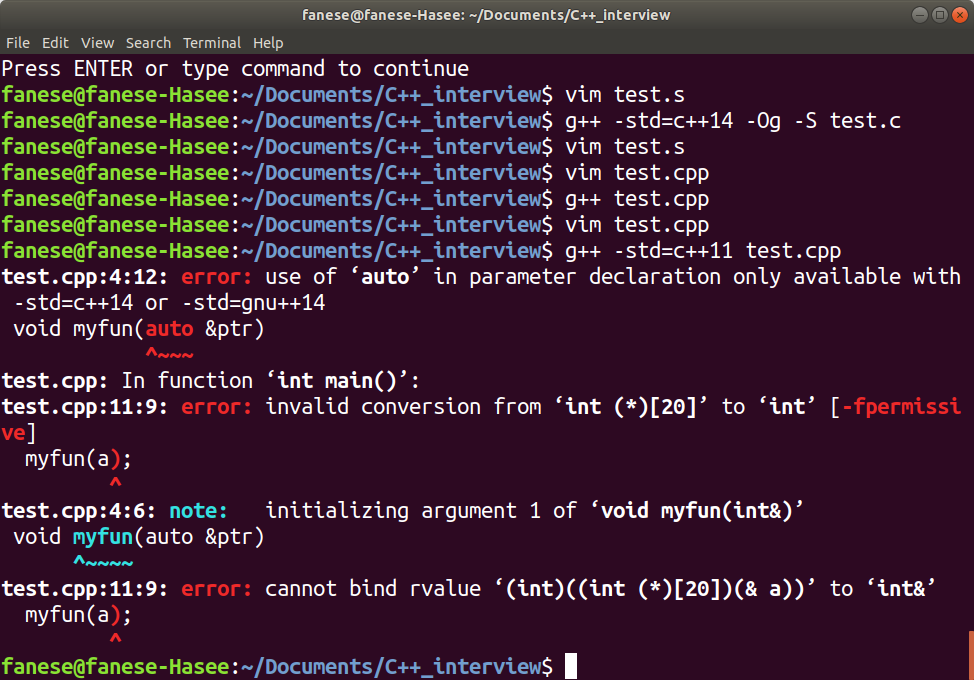The width and height of the screenshot is (974, 680).
Task: Click 'test.cpp:4:12:' error location
Action: (x=84, y=276)
